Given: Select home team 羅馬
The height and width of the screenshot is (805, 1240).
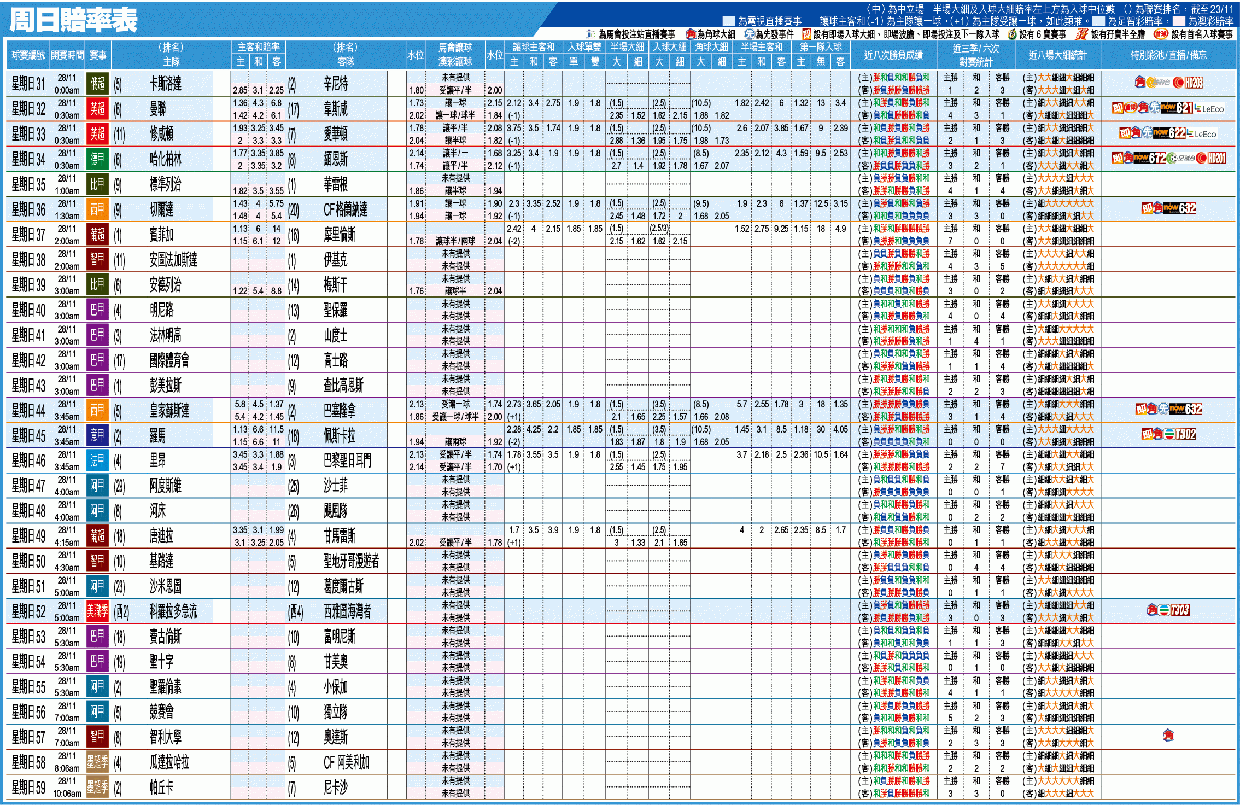Looking at the screenshot, I should pos(159,435).
